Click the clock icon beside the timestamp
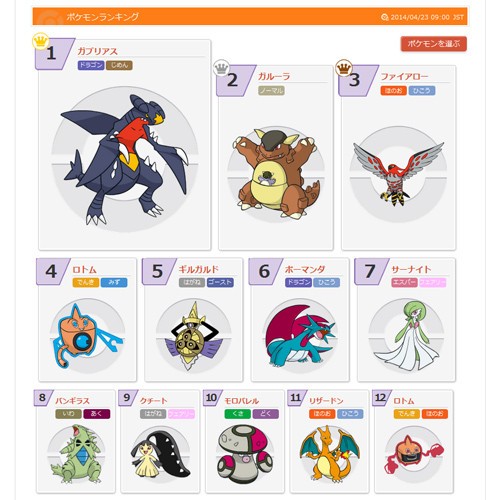 tap(385, 17)
